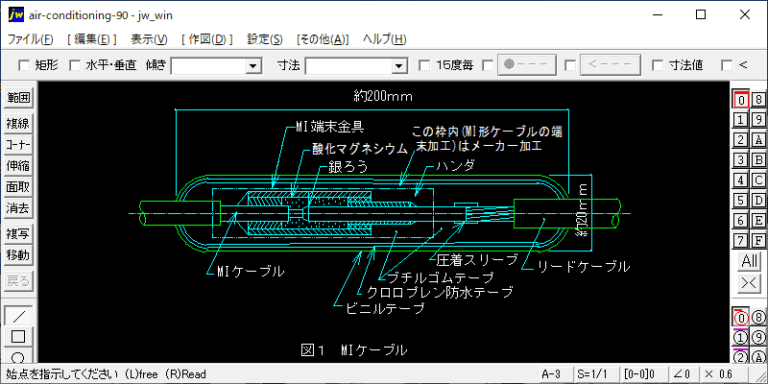Viewport: 768px width, 384px height.
Task: Enable the 矩形 checkbox
Action: tap(24, 65)
